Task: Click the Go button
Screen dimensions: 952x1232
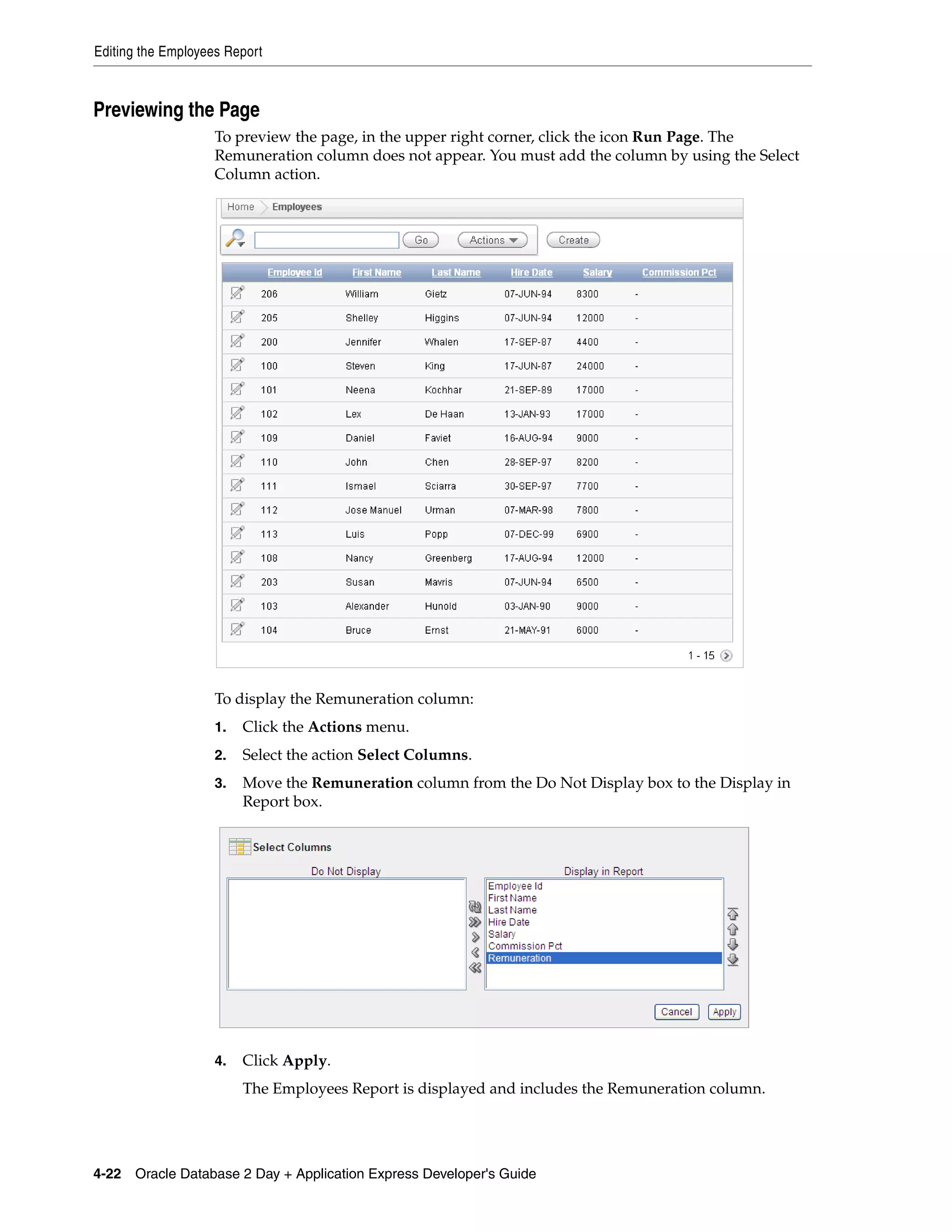Action: 421,240
